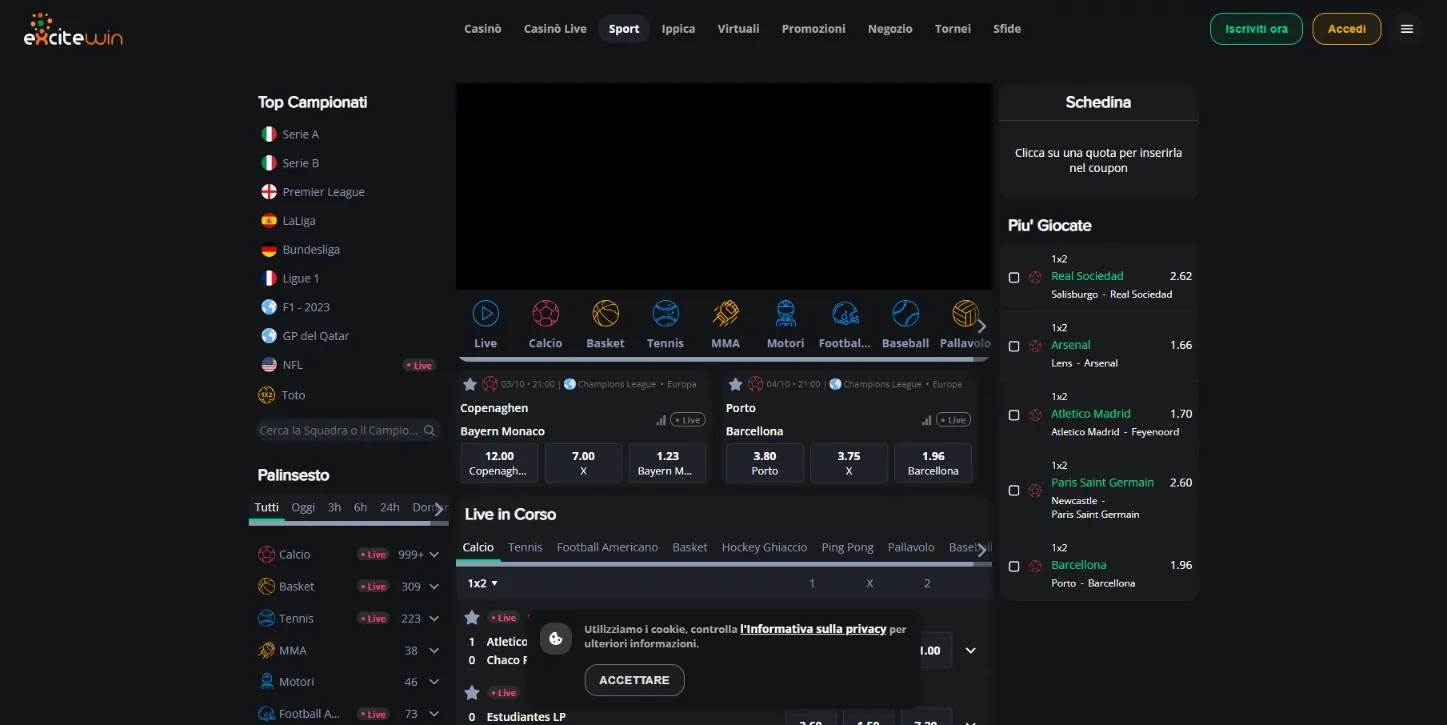
Task: Open the Baseball sport icon
Action: click(905, 314)
